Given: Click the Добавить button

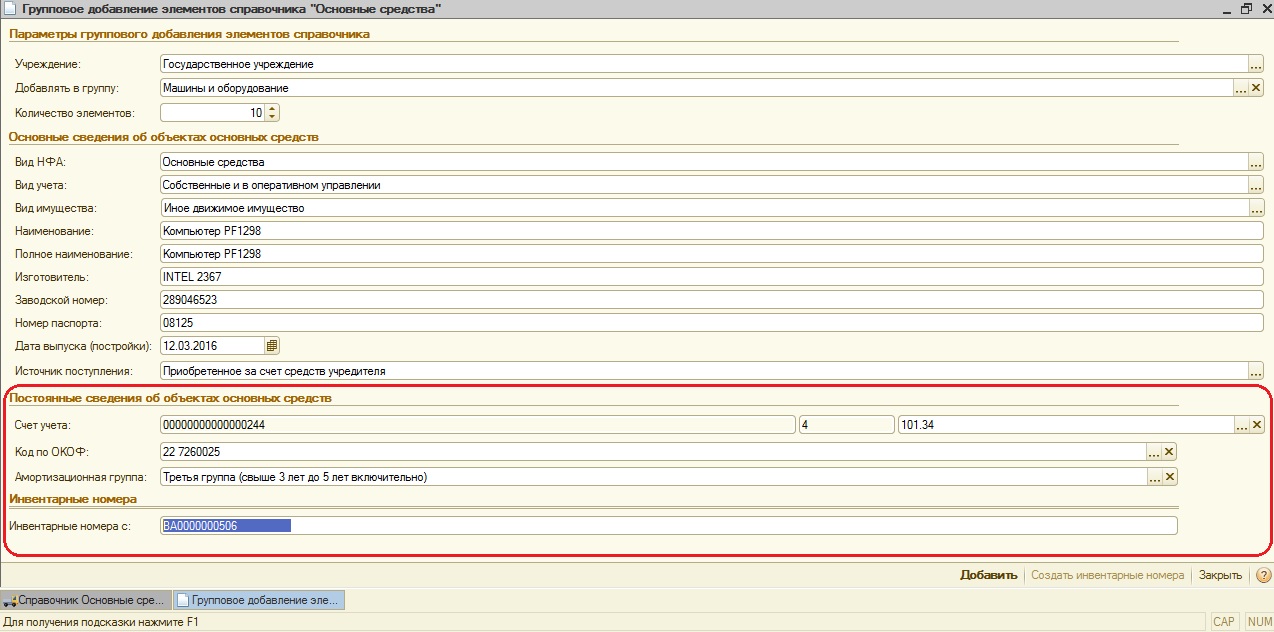Looking at the screenshot, I should 988,575.
